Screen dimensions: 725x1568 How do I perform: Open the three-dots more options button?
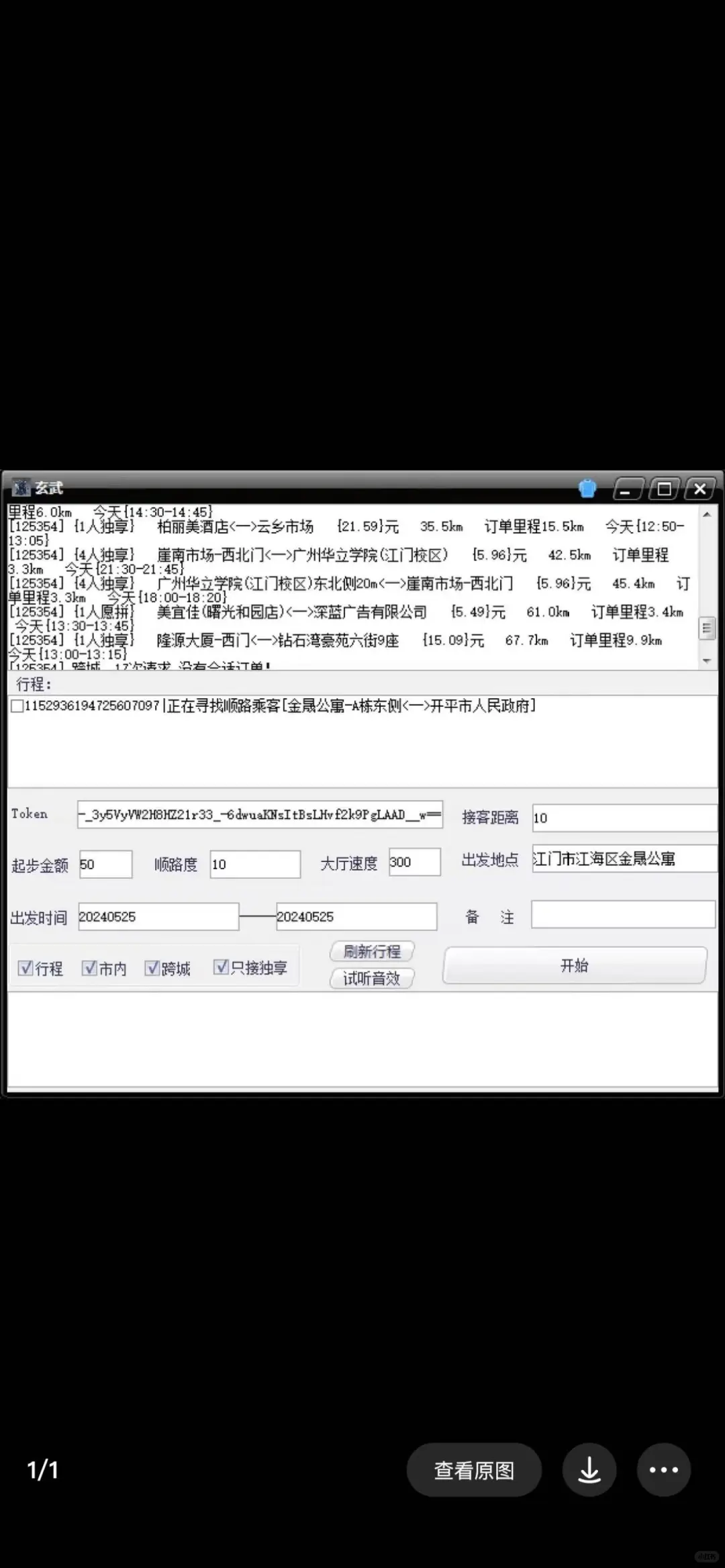[663, 1470]
